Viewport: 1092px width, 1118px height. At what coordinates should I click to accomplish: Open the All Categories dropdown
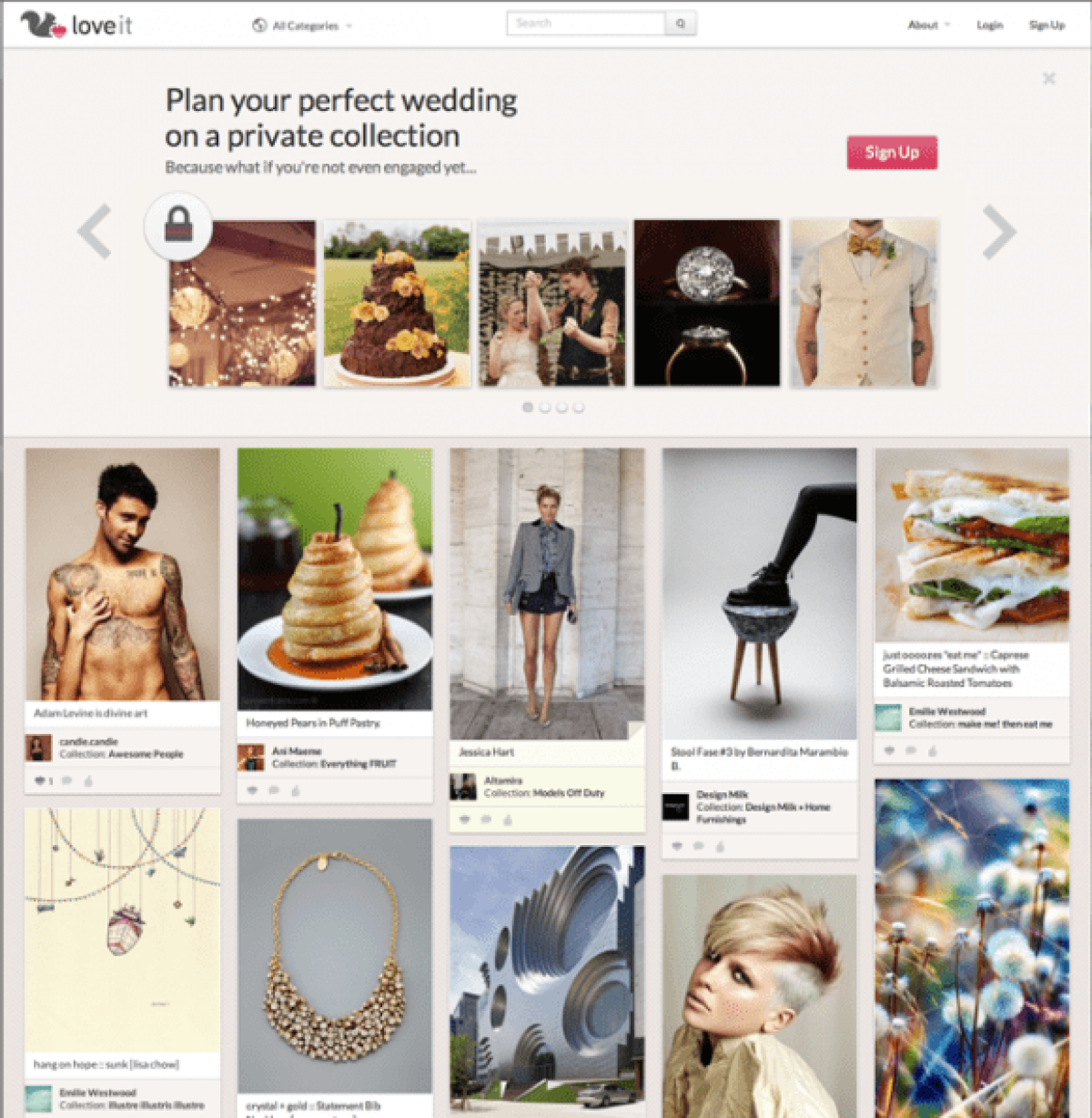point(302,25)
